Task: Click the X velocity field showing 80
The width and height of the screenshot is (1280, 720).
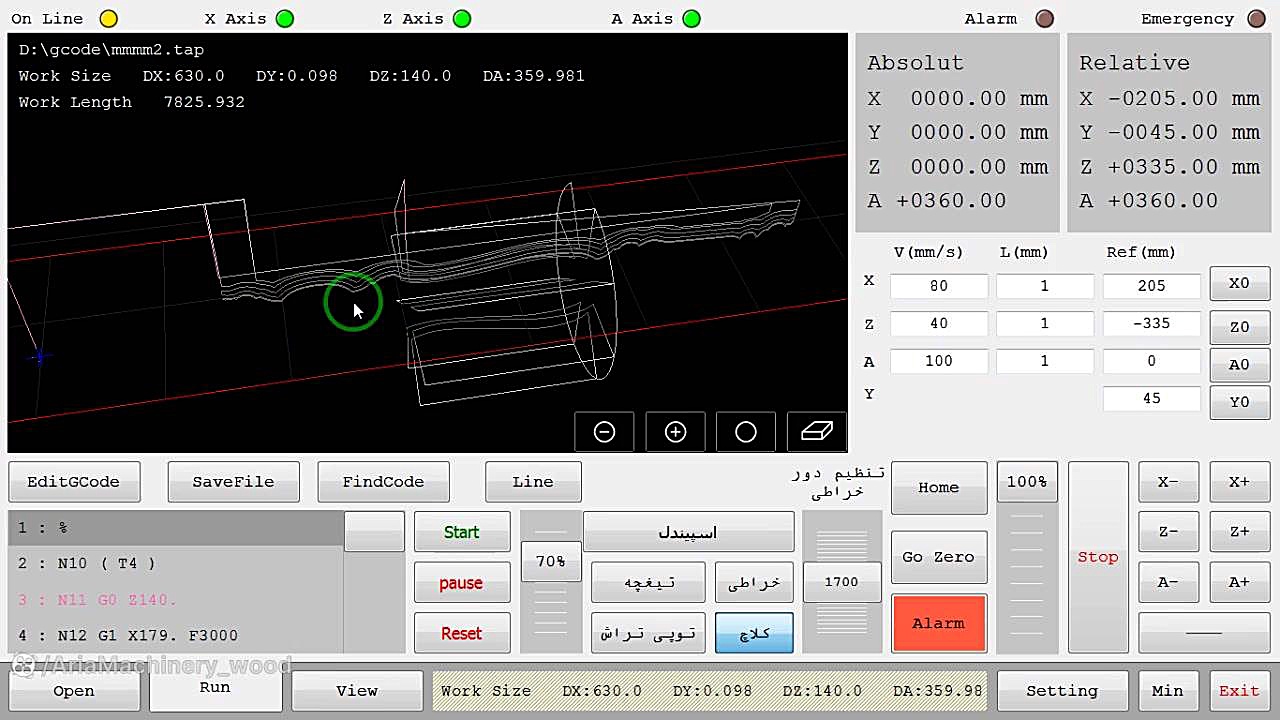Action: pos(939,286)
